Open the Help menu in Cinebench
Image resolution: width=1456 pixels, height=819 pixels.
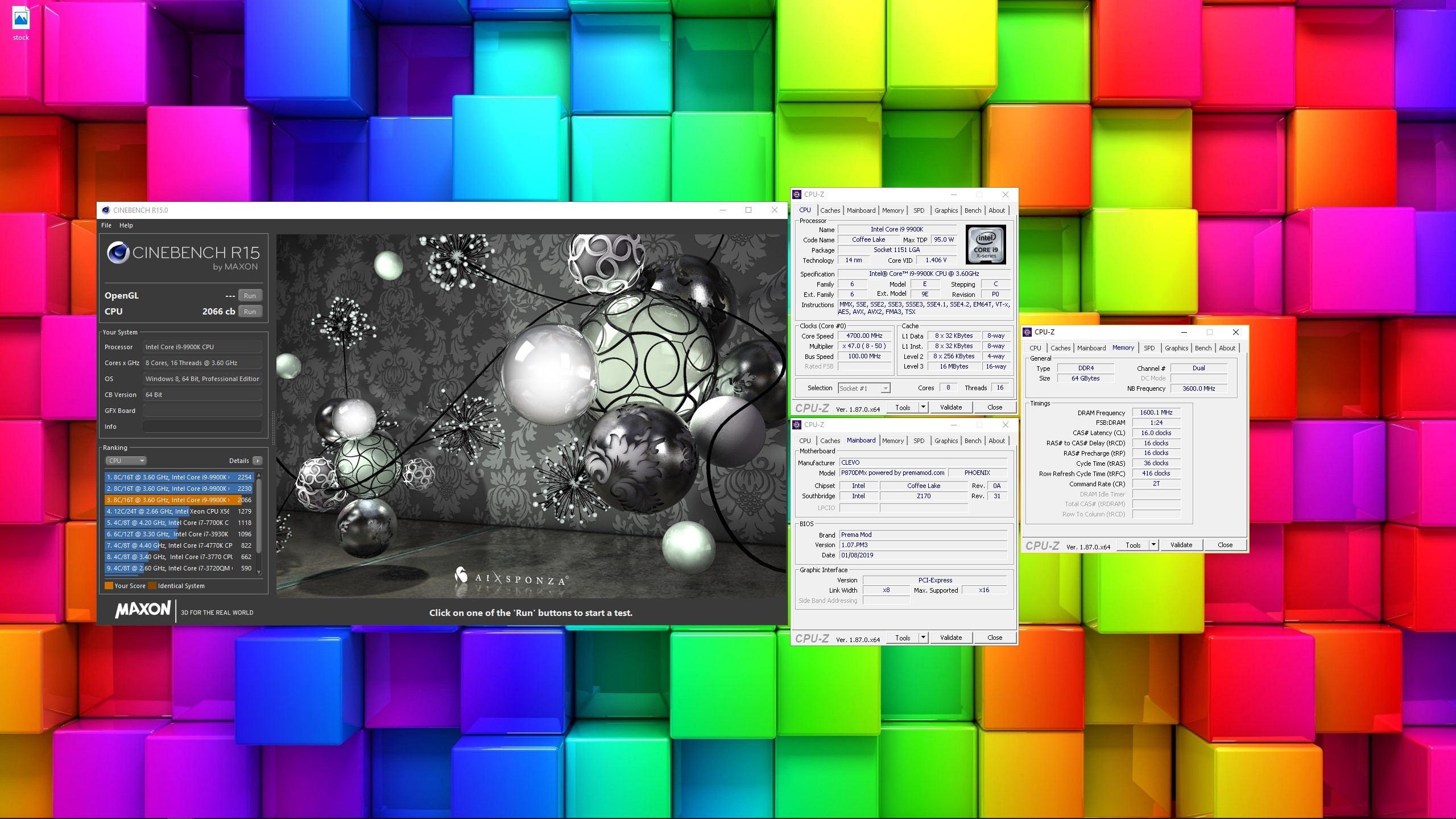(x=126, y=225)
